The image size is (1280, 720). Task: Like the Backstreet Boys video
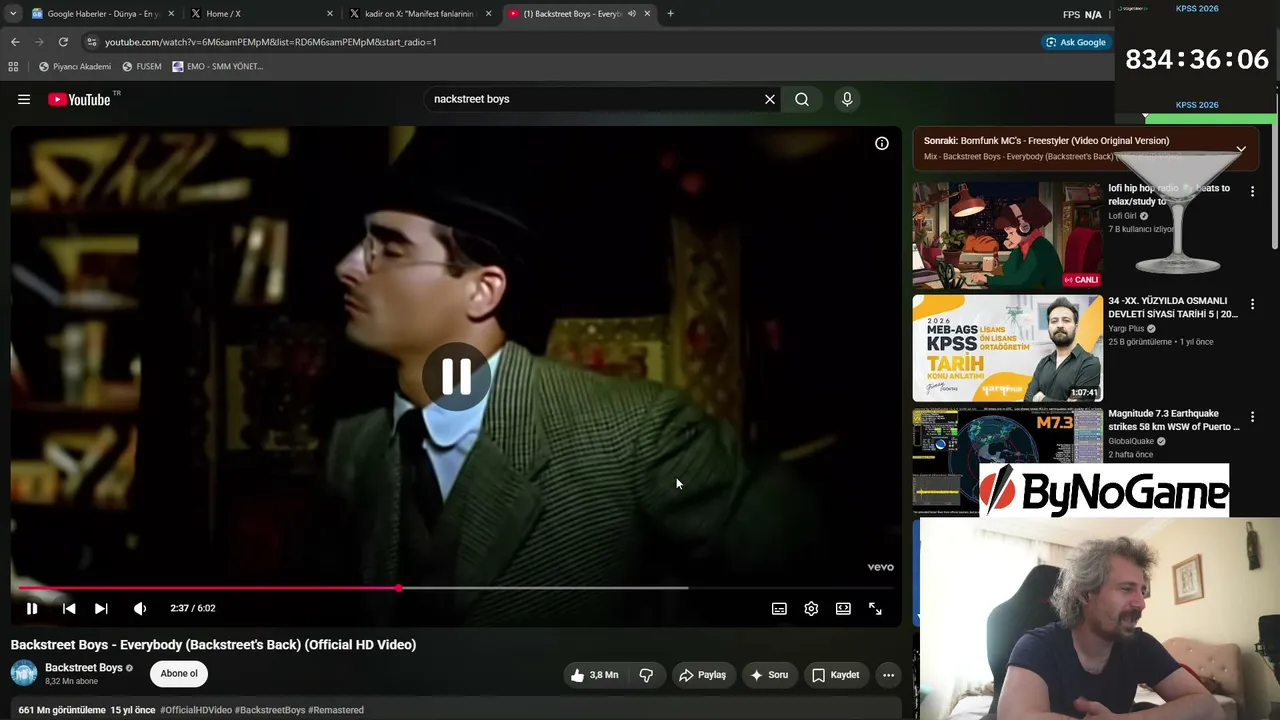[594, 675]
